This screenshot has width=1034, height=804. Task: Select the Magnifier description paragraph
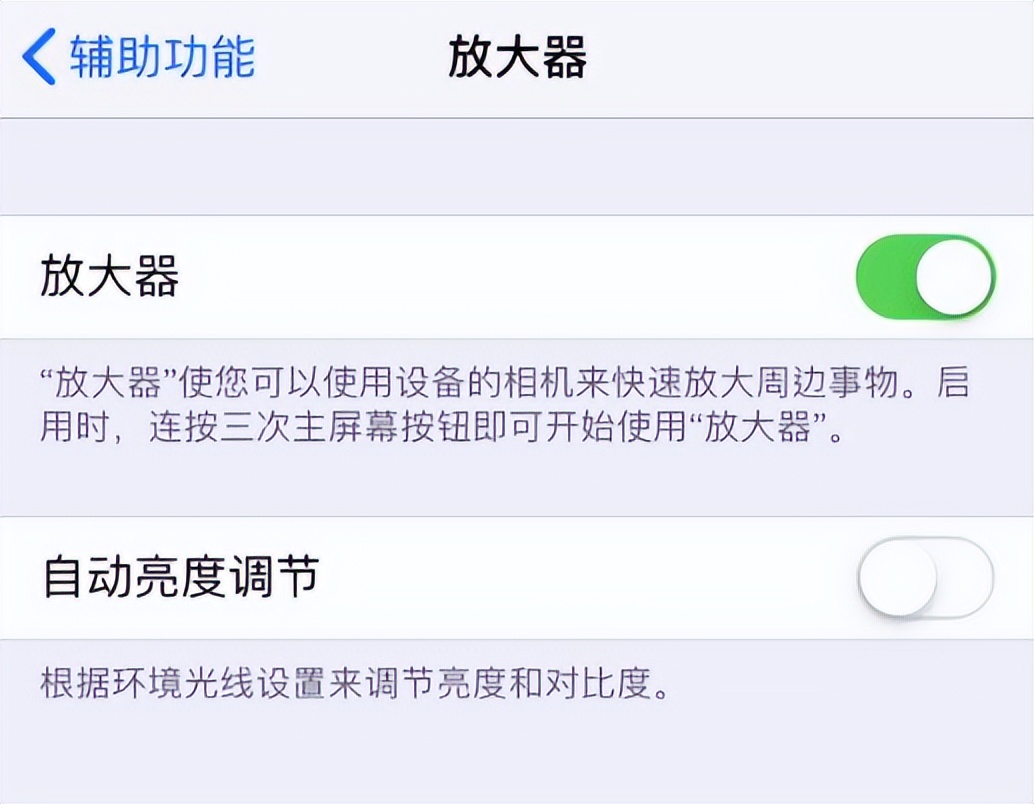[x=500, y=405]
